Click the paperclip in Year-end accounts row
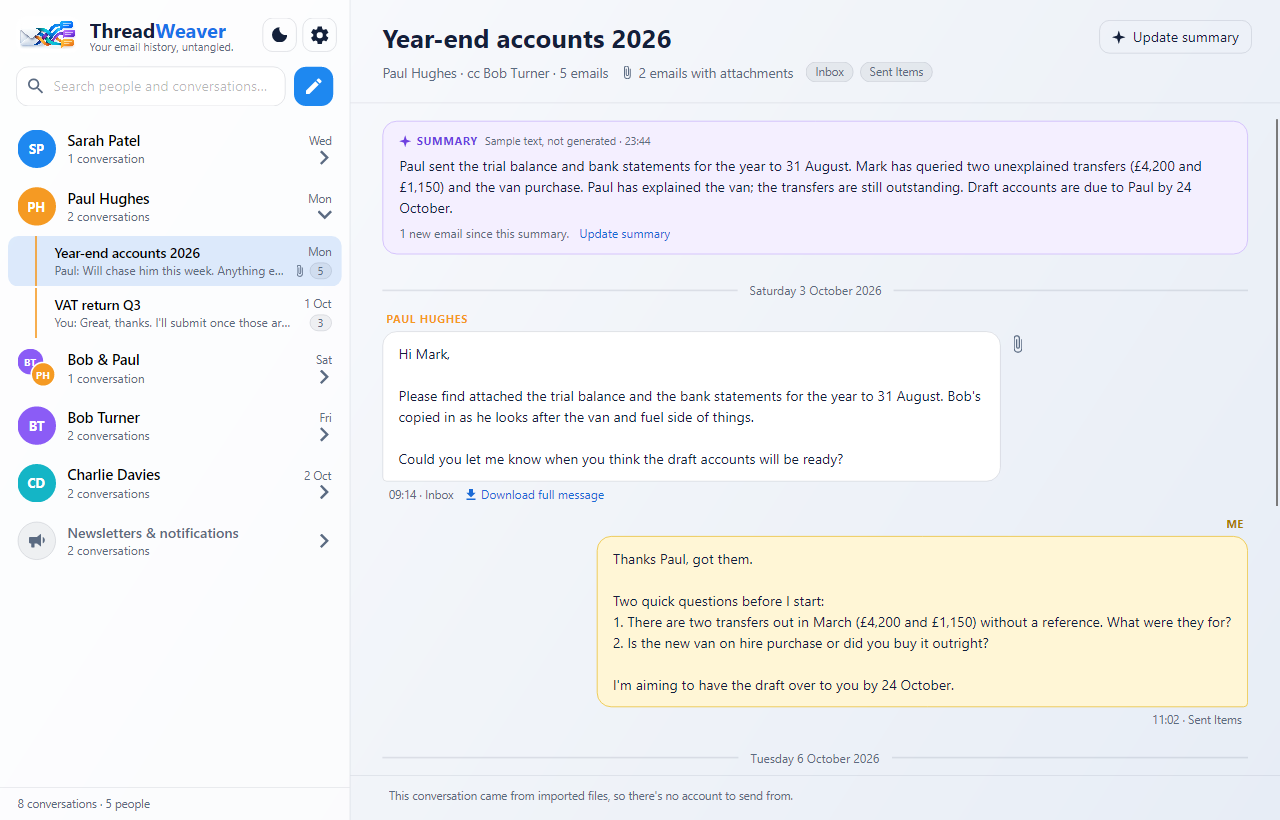The image size is (1280, 820). tap(300, 271)
